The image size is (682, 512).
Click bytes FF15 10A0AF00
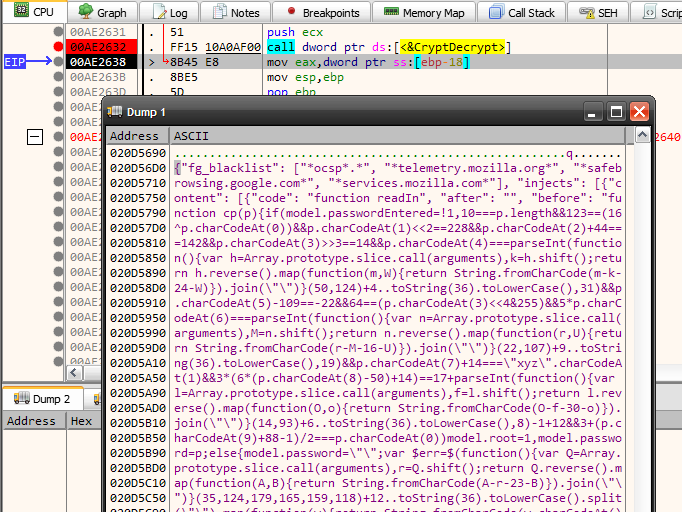215,47
